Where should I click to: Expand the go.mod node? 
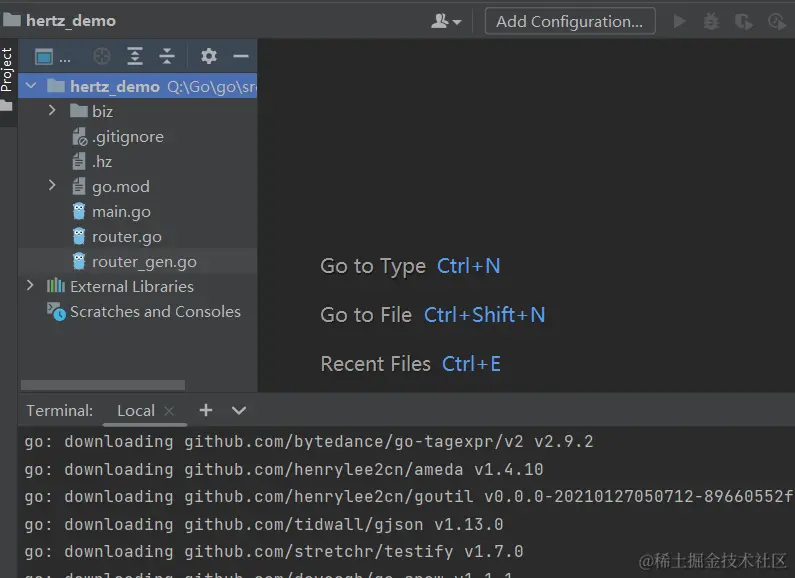pyautogui.click(x=52, y=185)
